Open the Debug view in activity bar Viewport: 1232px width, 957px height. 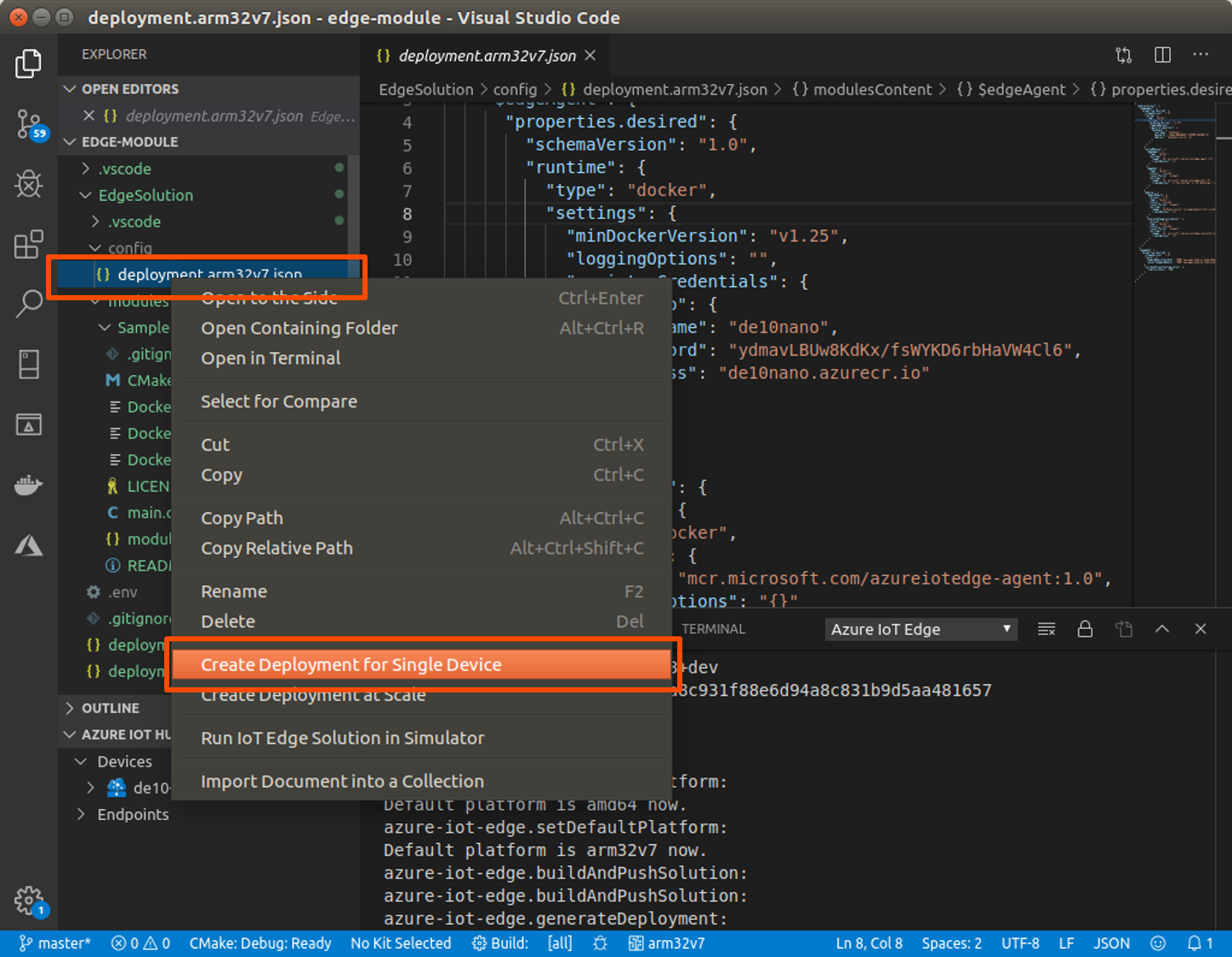click(x=29, y=184)
